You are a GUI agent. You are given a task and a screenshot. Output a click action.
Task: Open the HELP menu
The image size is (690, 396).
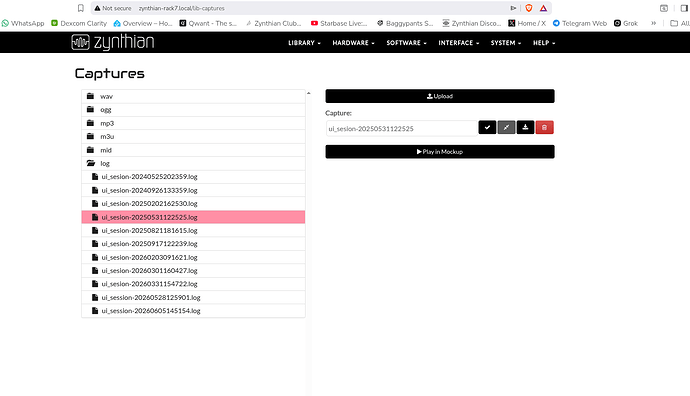544,43
